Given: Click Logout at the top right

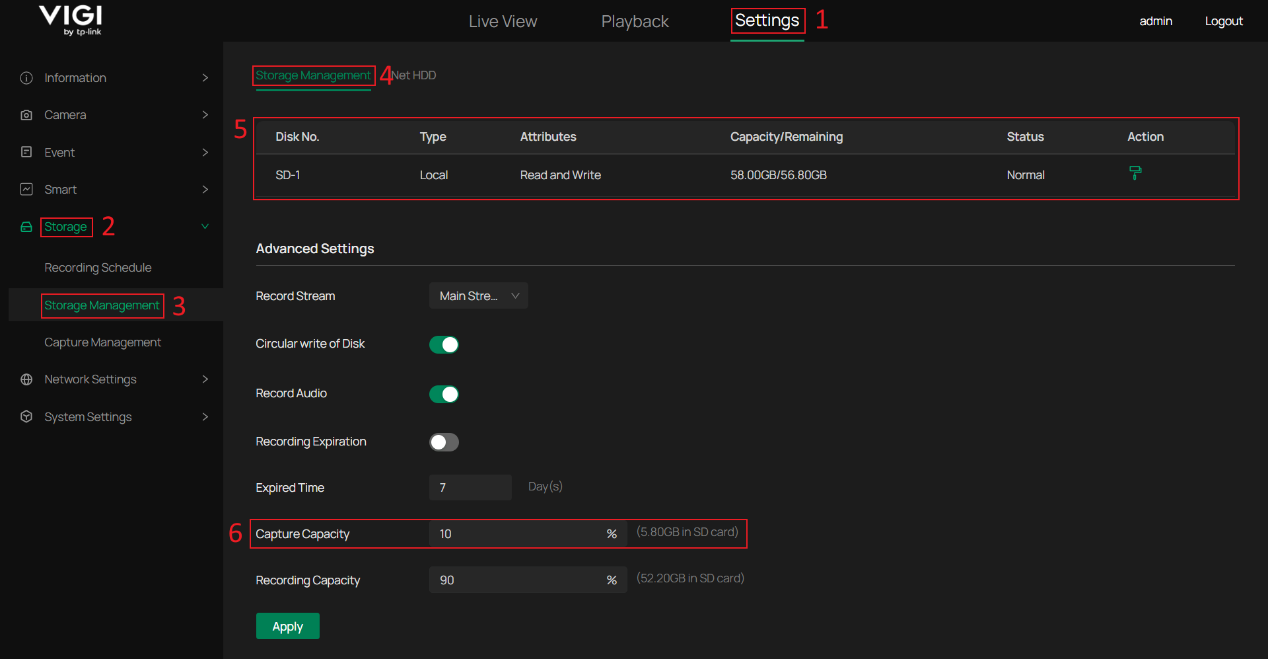Looking at the screenshot, I should pyautogui.click(x=1223, y=20).
